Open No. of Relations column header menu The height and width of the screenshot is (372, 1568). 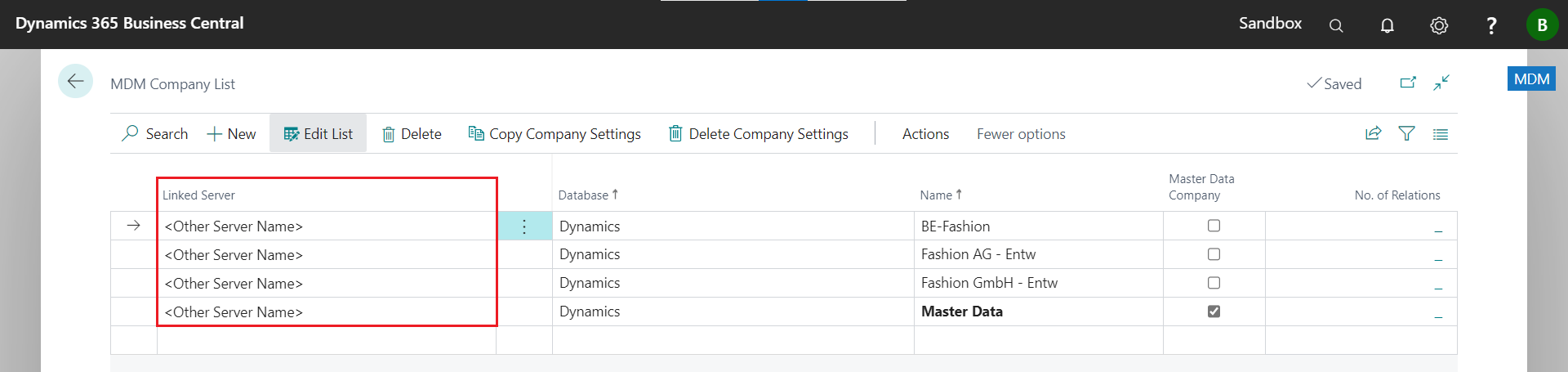click(x=1397, y=195)
